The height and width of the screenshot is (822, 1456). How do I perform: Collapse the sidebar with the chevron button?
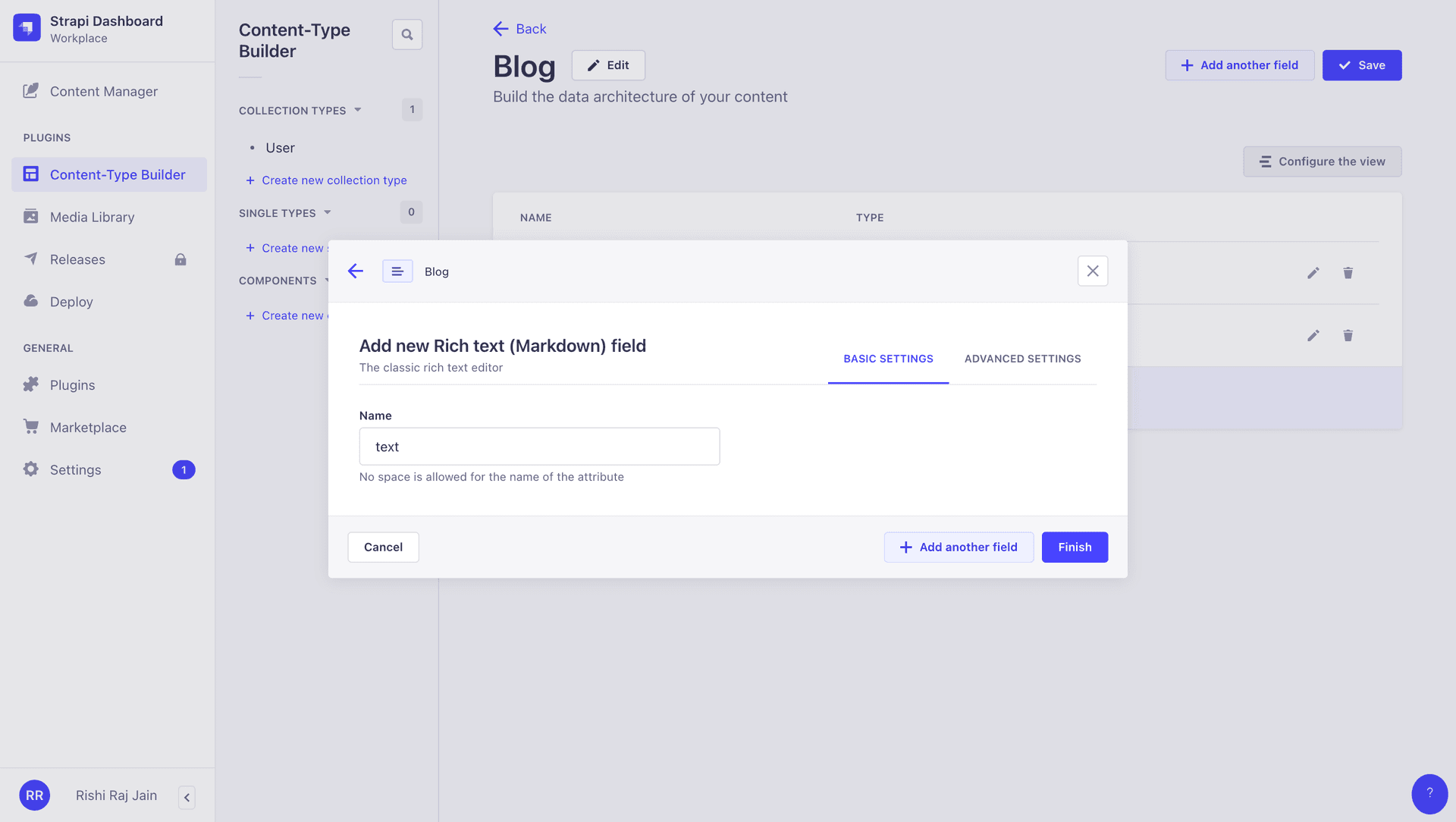click(187, 797)
